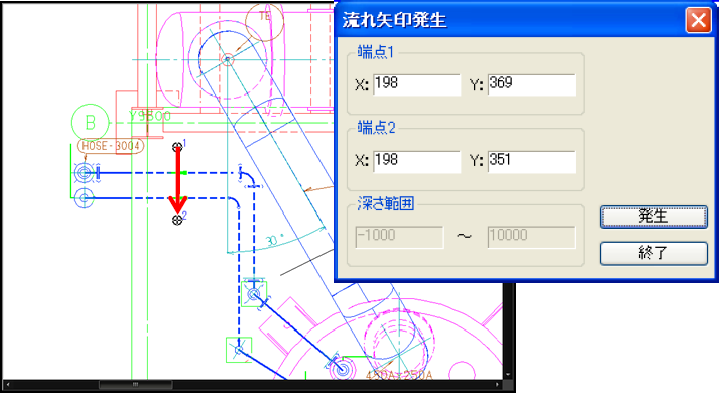Click the green boxed valve symbol
The height and width of the screenshot is (393, 719).
(x=254, y=293)
